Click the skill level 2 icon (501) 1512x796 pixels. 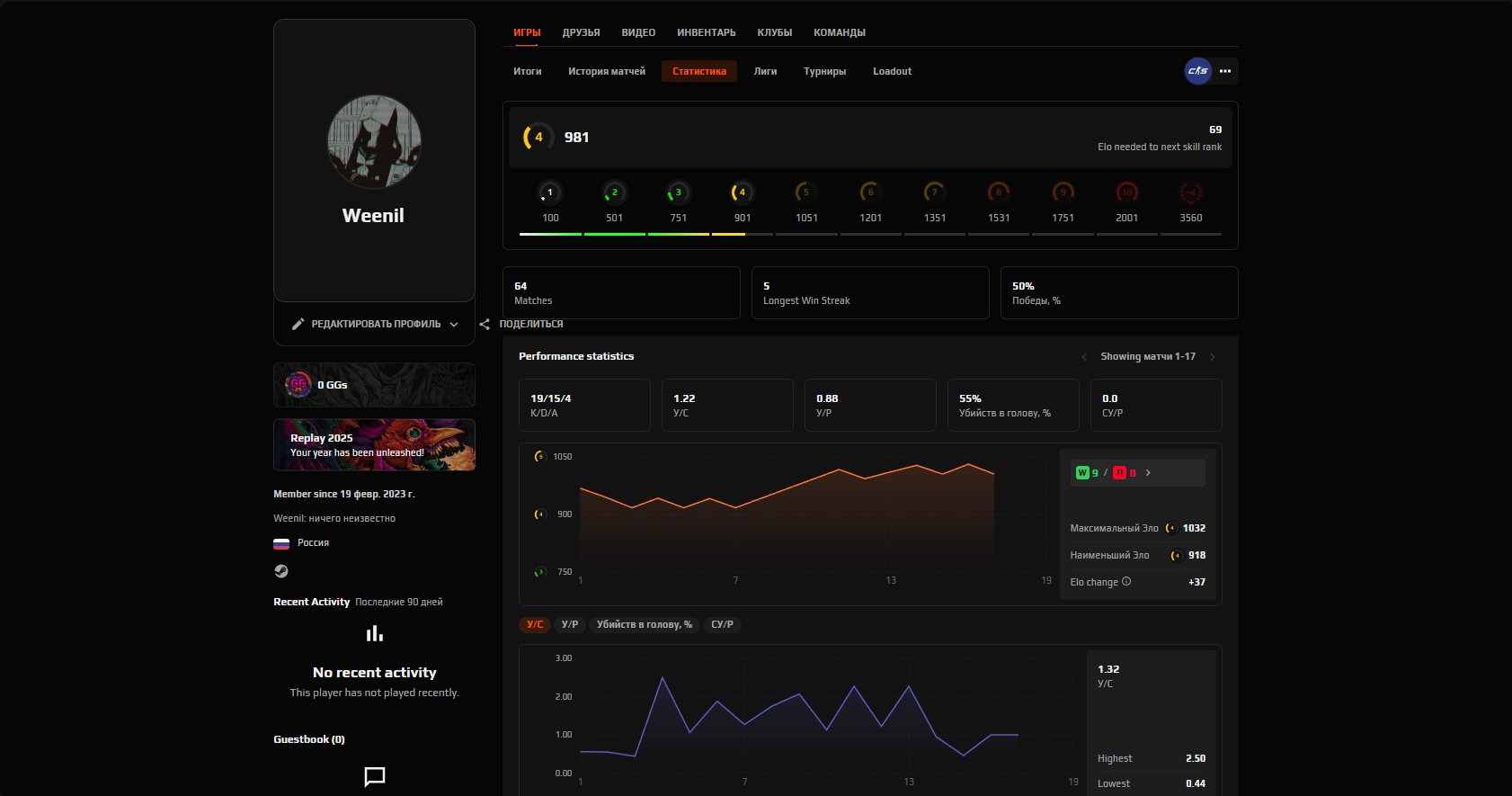[614, 192]
